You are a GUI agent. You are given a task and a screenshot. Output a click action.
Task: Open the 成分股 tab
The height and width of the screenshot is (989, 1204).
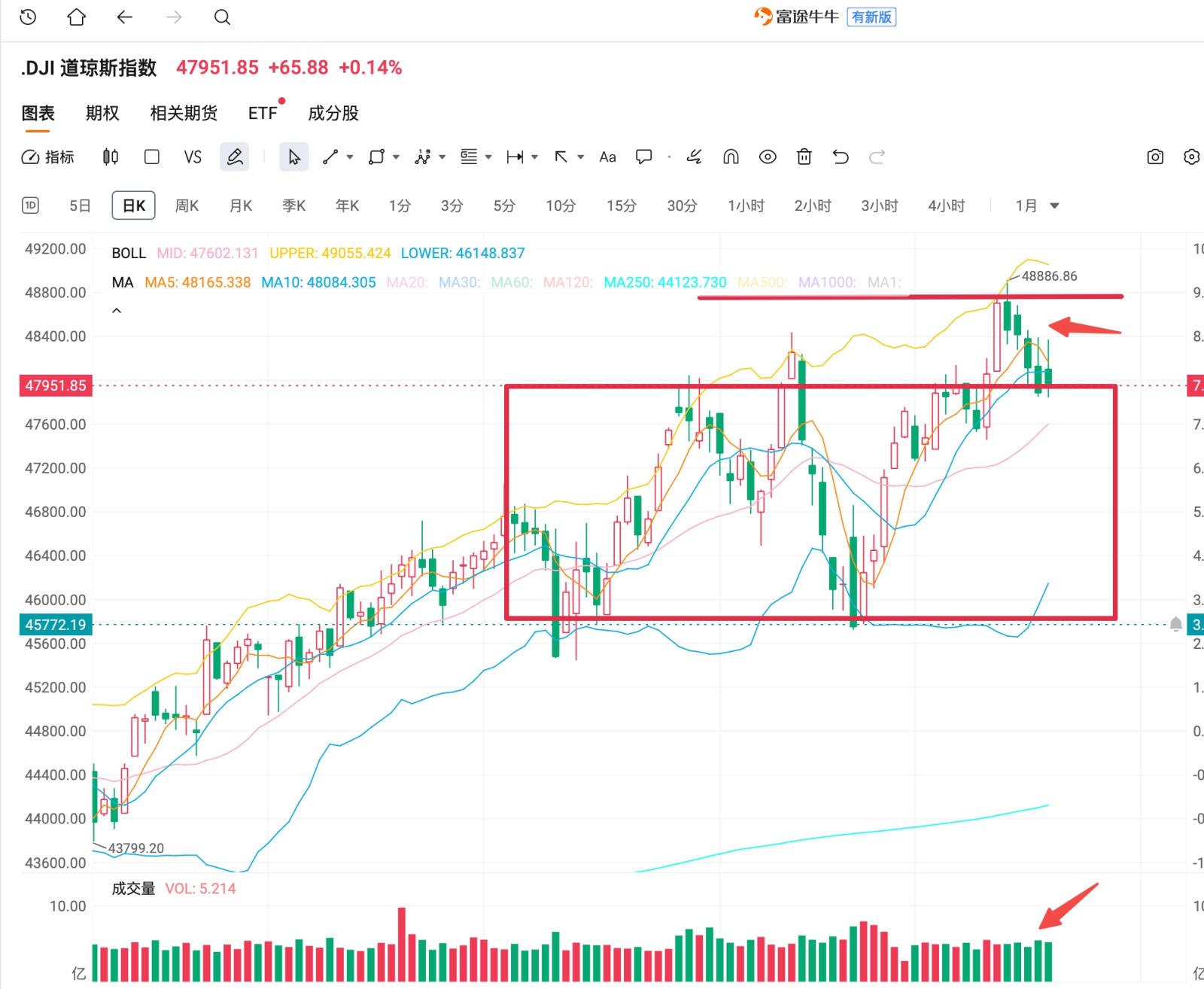(333, 113)
